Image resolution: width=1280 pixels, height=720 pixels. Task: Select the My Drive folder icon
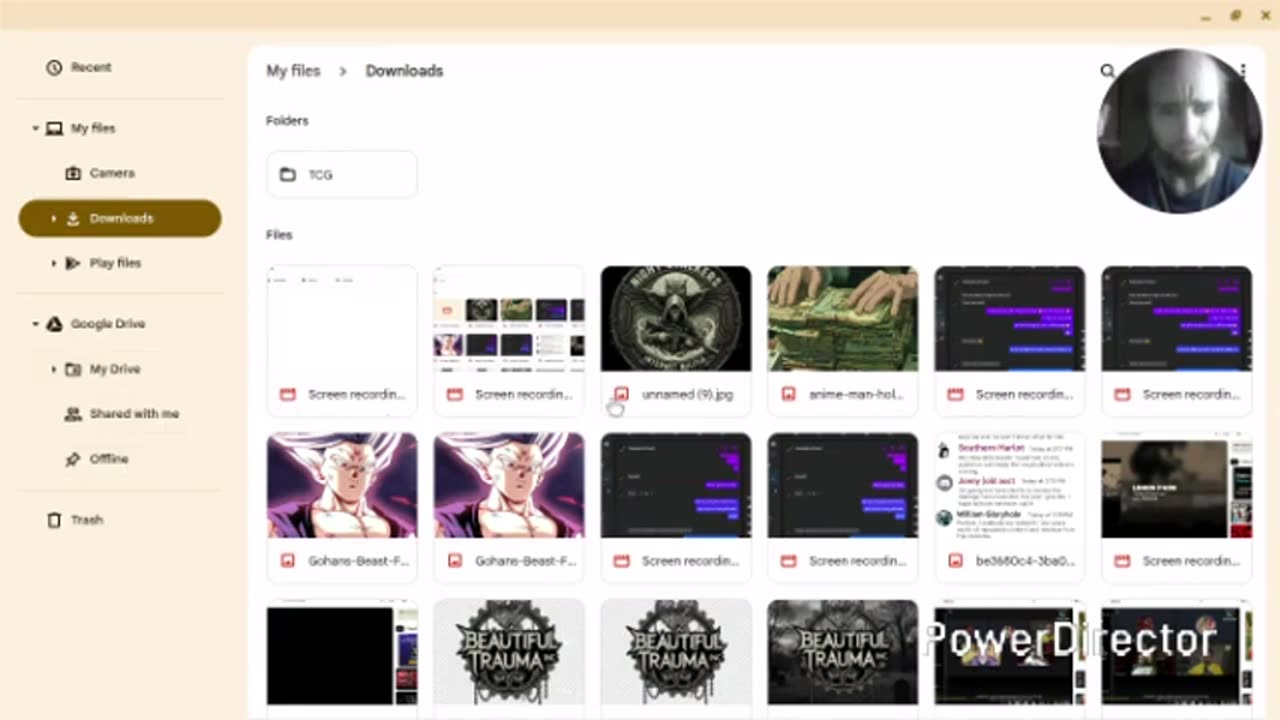click(x=73, y=369)
